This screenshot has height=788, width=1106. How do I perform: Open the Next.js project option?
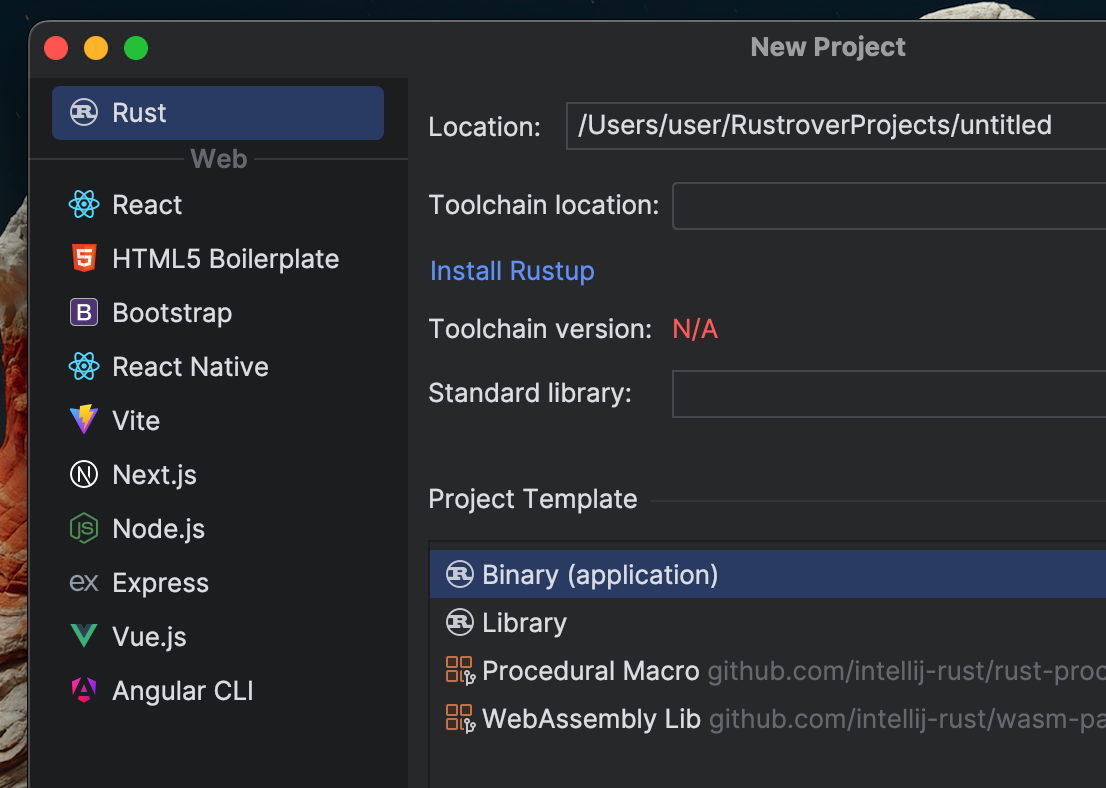[218, 475]
